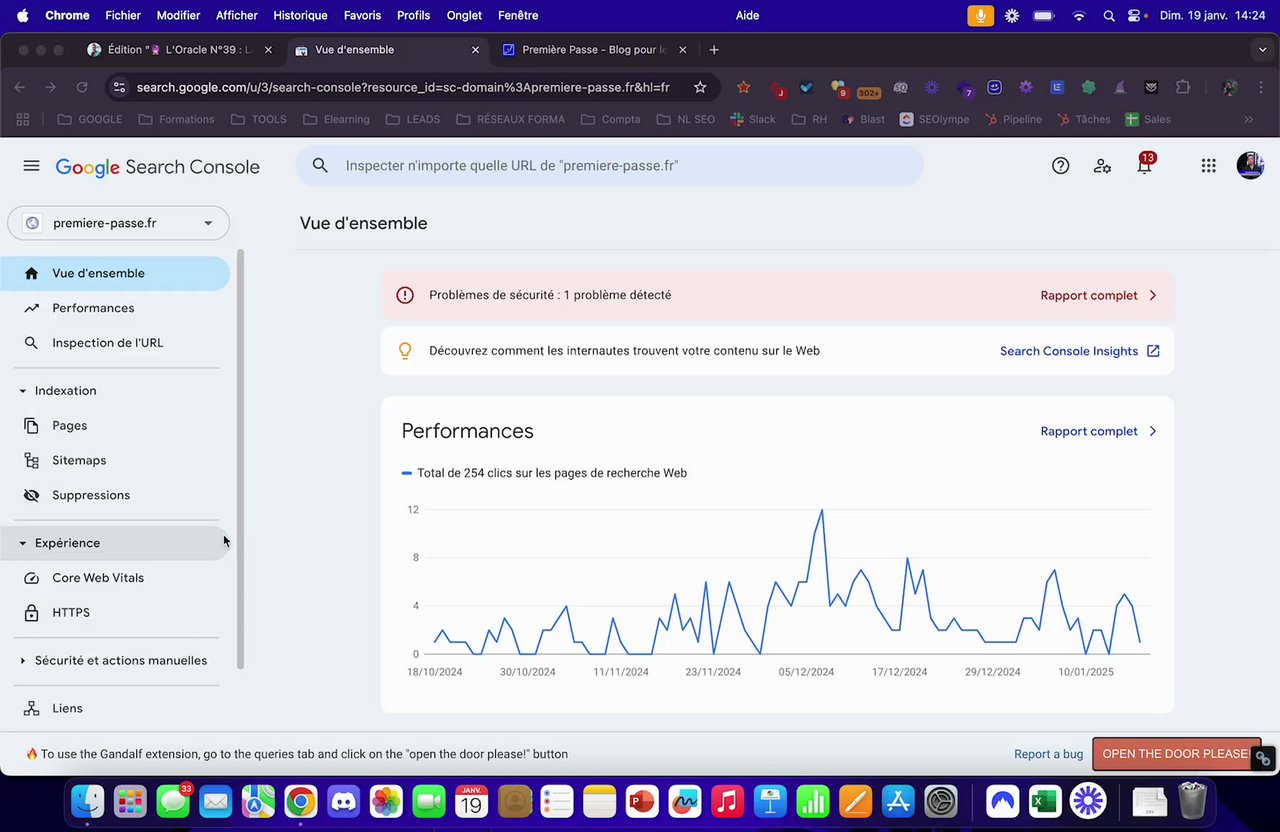Launch Discord from the Dock

(344, 801)
